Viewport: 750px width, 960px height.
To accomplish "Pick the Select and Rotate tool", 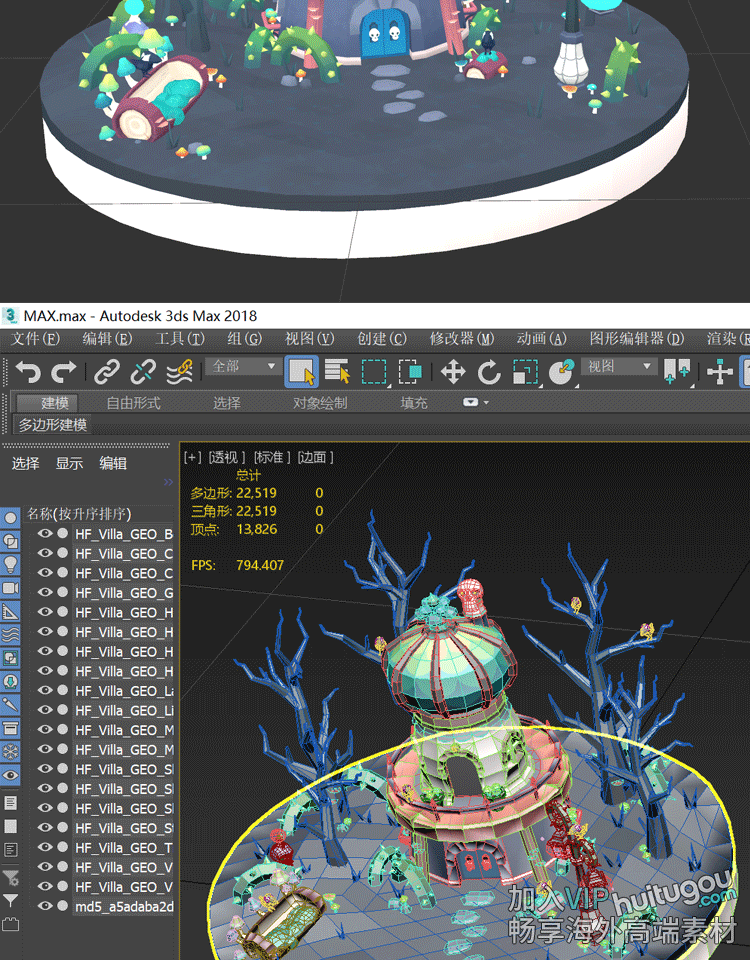I will (489, 373).
